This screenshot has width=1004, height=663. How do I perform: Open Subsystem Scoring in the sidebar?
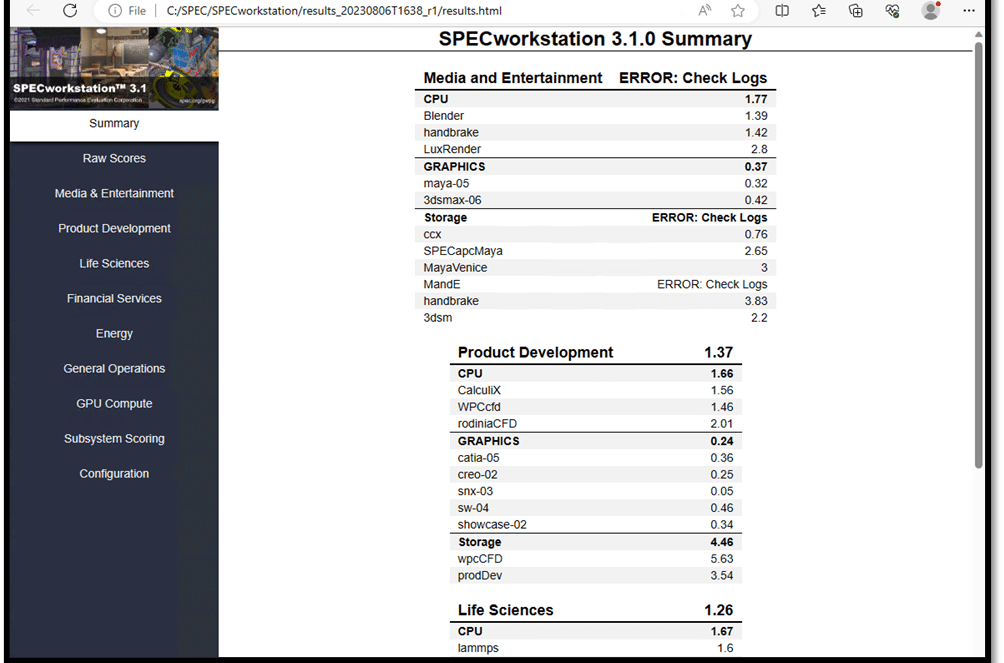tap(114, 439)
